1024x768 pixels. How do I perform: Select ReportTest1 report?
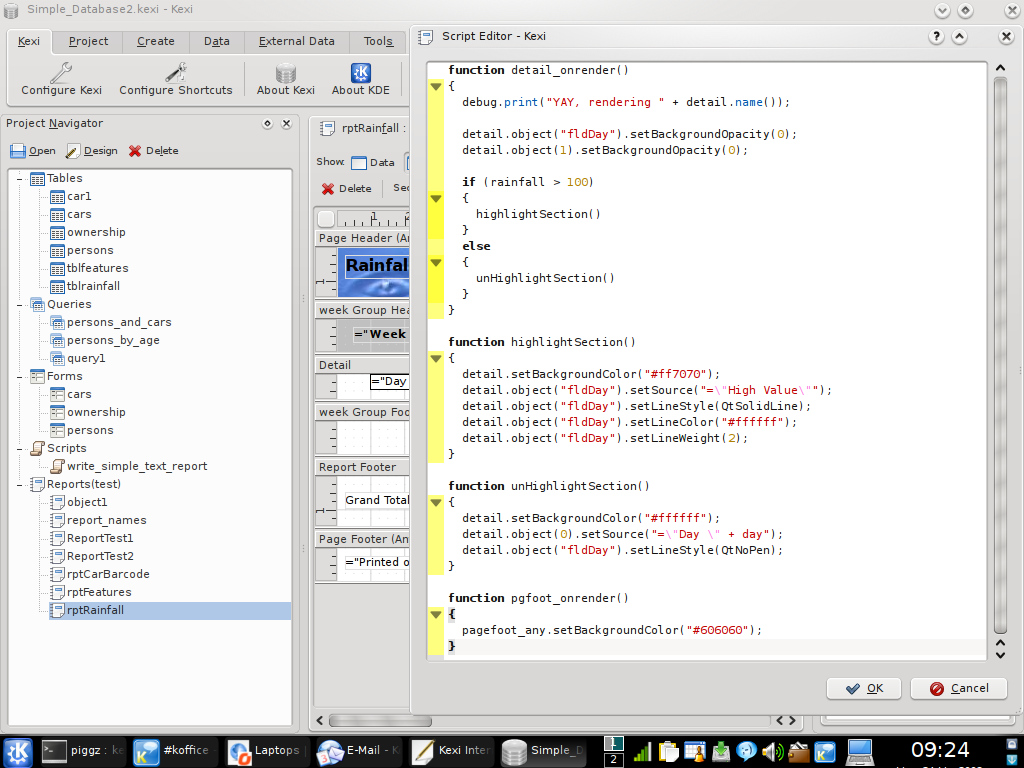pos(100,538)
